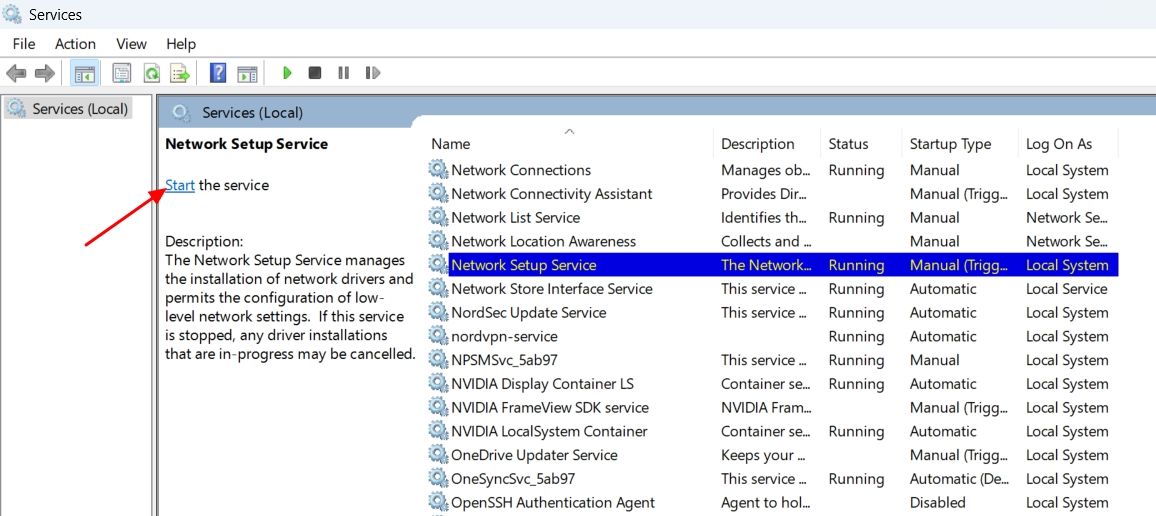This screenshot has height=516, width=1156.
Task: Open the Help menu
Action: coord(181,43)
